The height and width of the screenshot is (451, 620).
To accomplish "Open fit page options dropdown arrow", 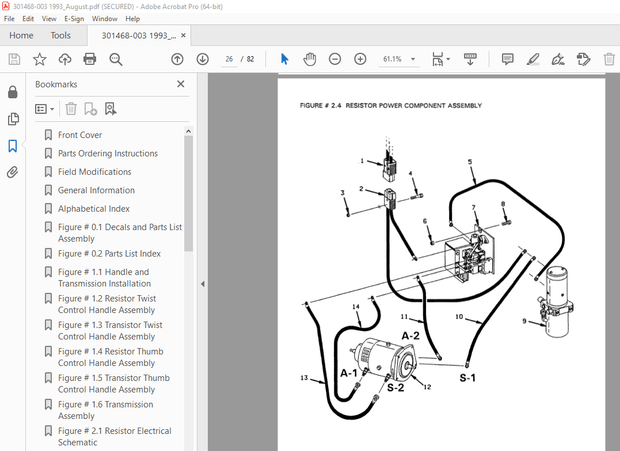I will click(x=448, y=59).
